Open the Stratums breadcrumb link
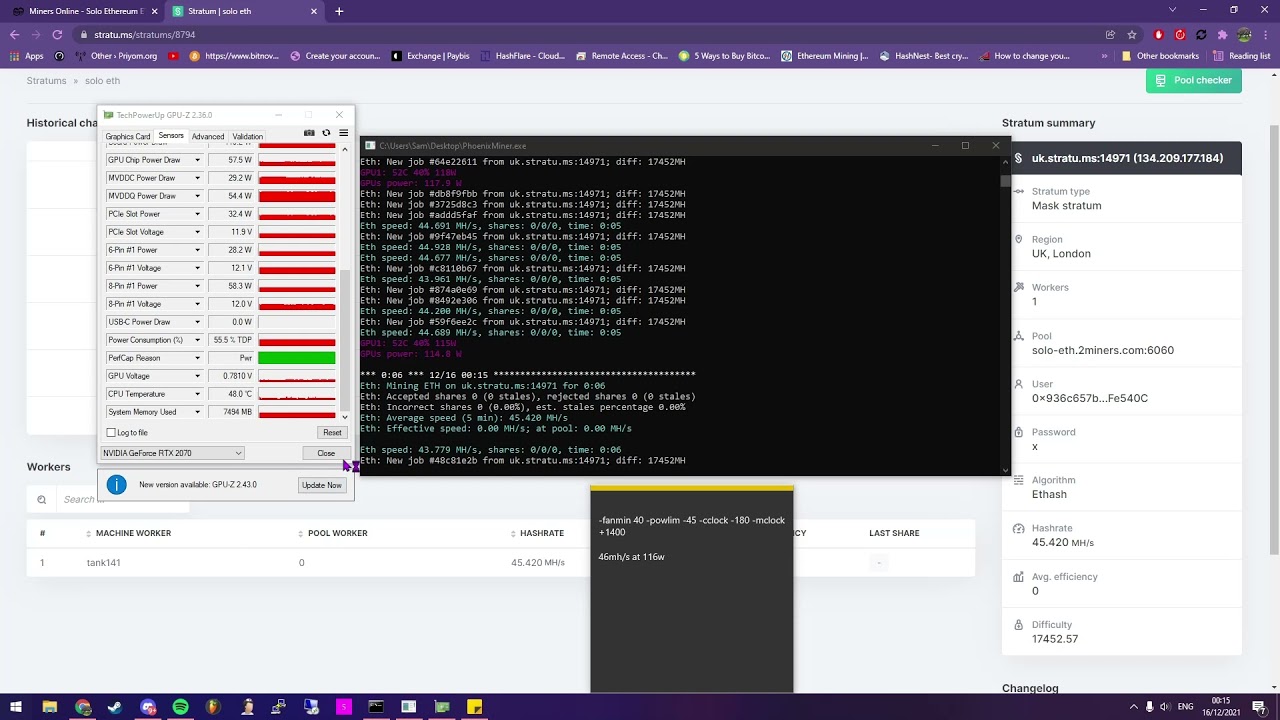Viewport: 1280px width, 720px height. [x=46, y=81]
